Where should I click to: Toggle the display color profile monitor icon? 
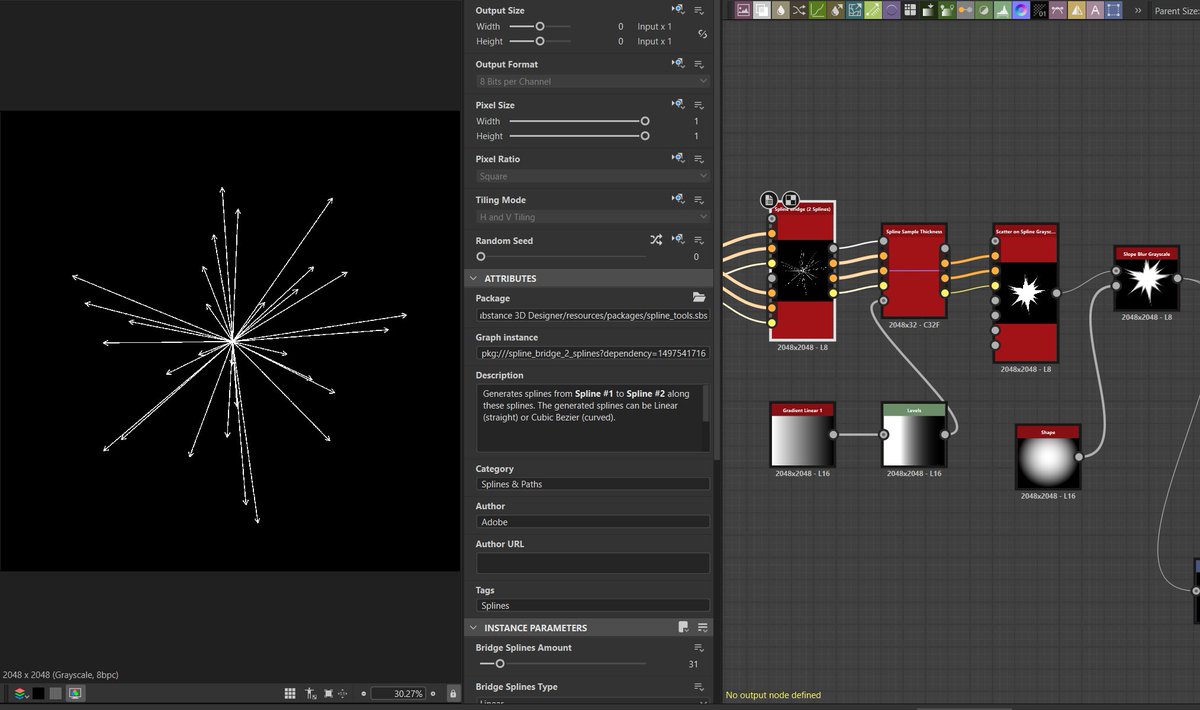click(x=75, y=693)
